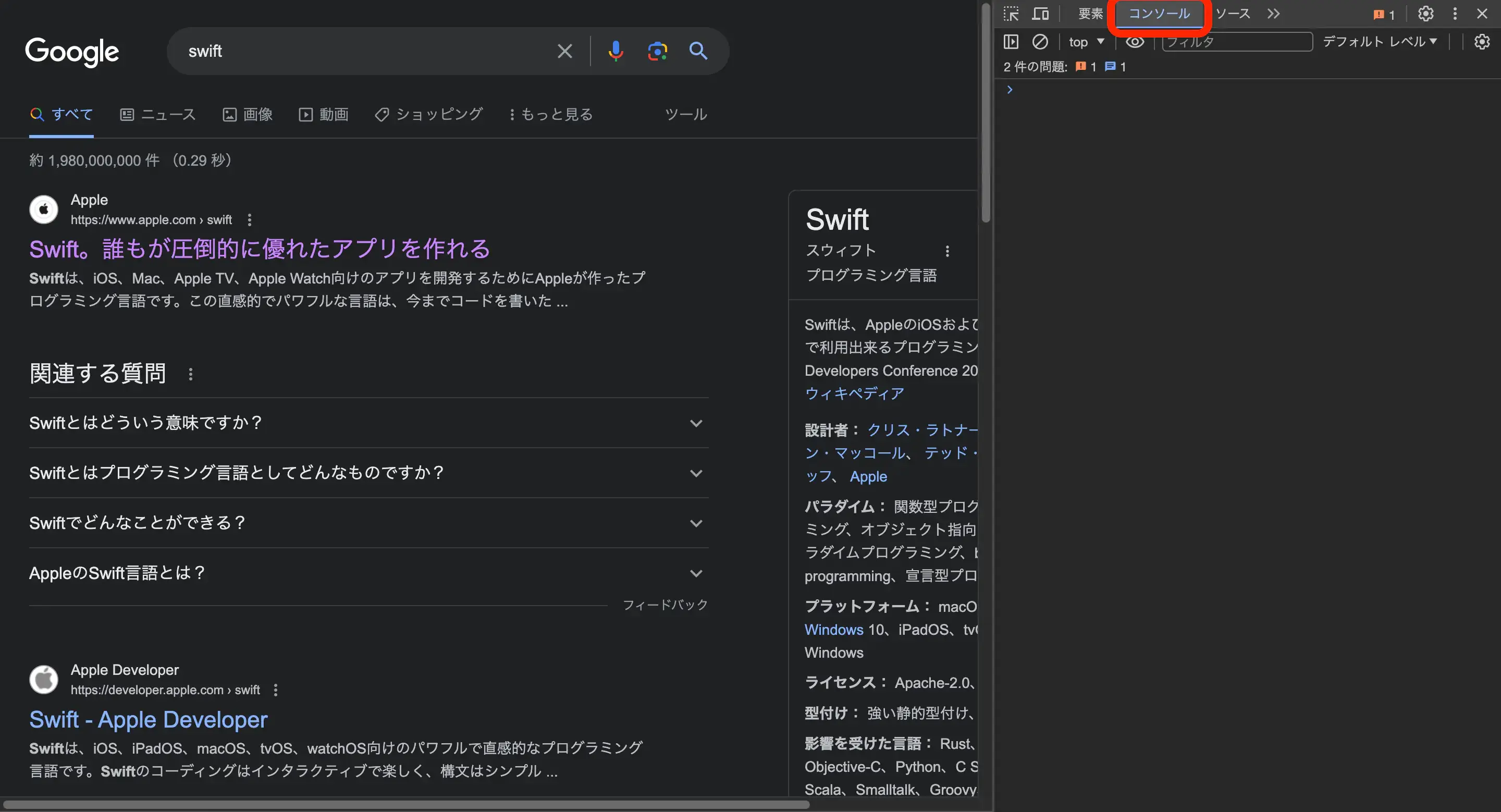Start voice search with microphone icon
The height and width of the screenshot is (812, 1501).
tap(616, 51)
